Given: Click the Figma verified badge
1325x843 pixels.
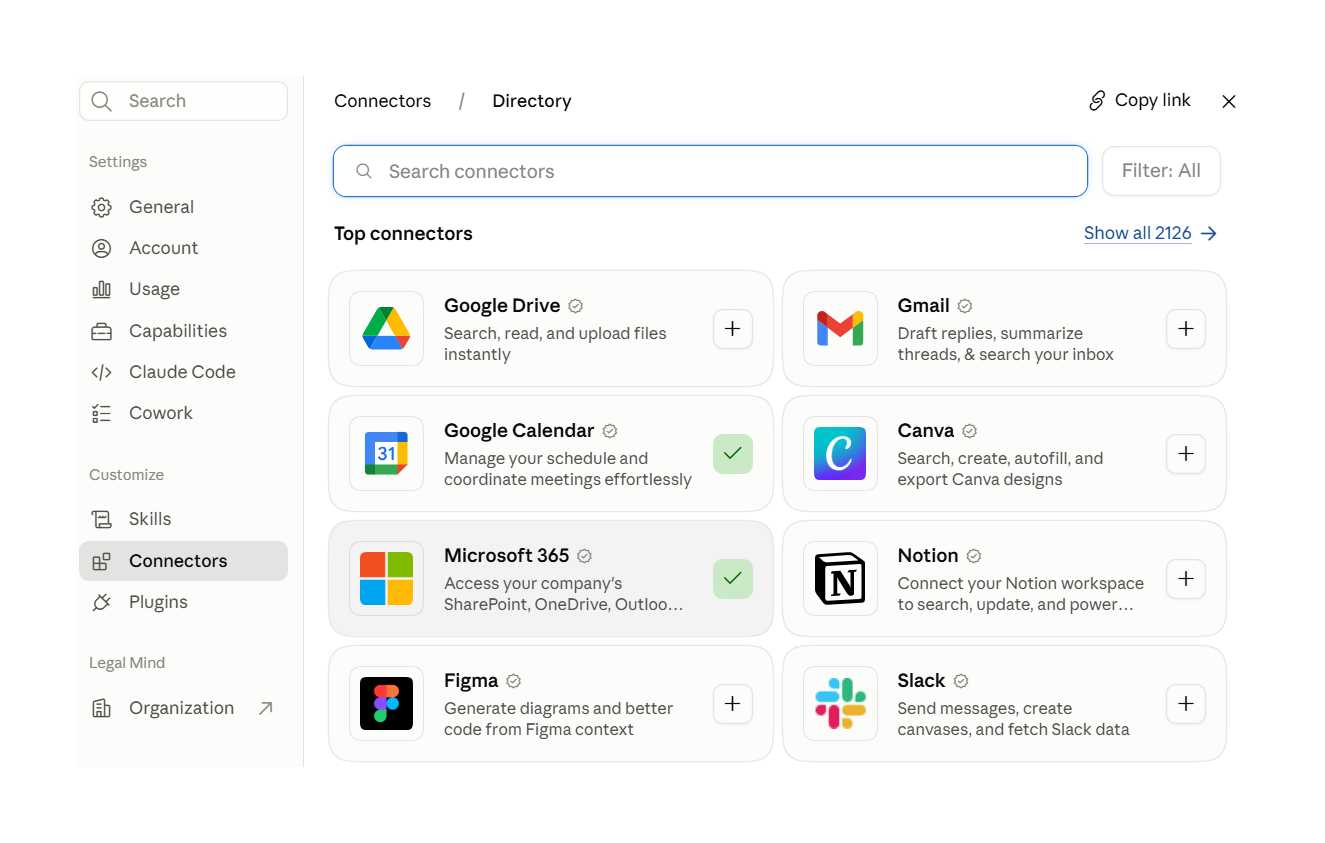Looking at the screenshot, I should coord(514,681).
